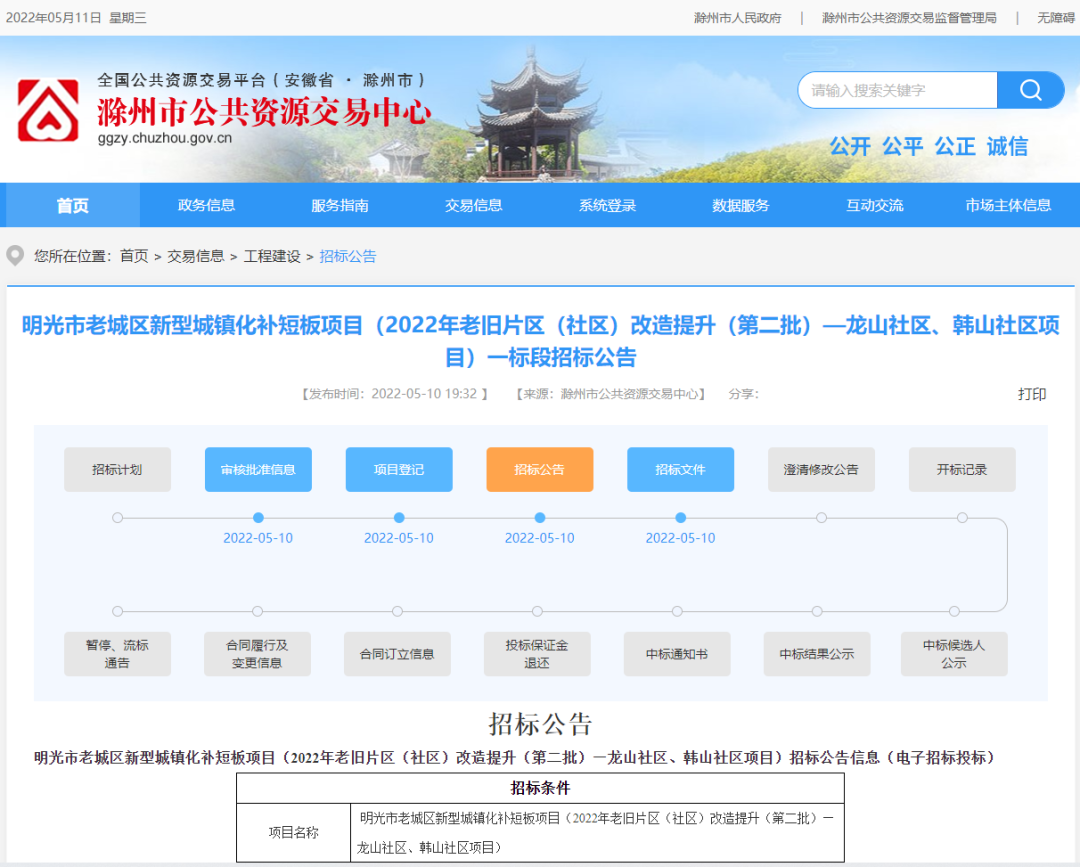The height and width of the screenshot is (867, 1080).
Task: Switch to the 交易信息 navigation tab
Action: coord(473,205)
